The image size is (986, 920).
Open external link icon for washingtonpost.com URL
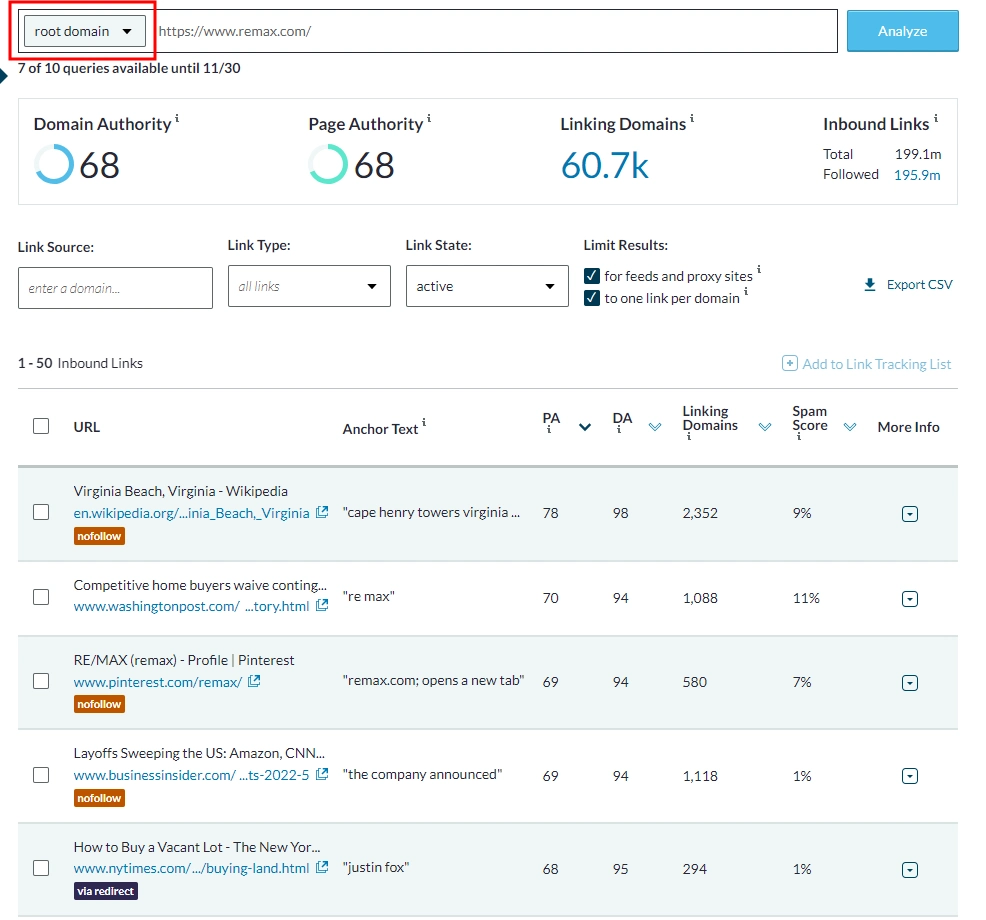322,605
